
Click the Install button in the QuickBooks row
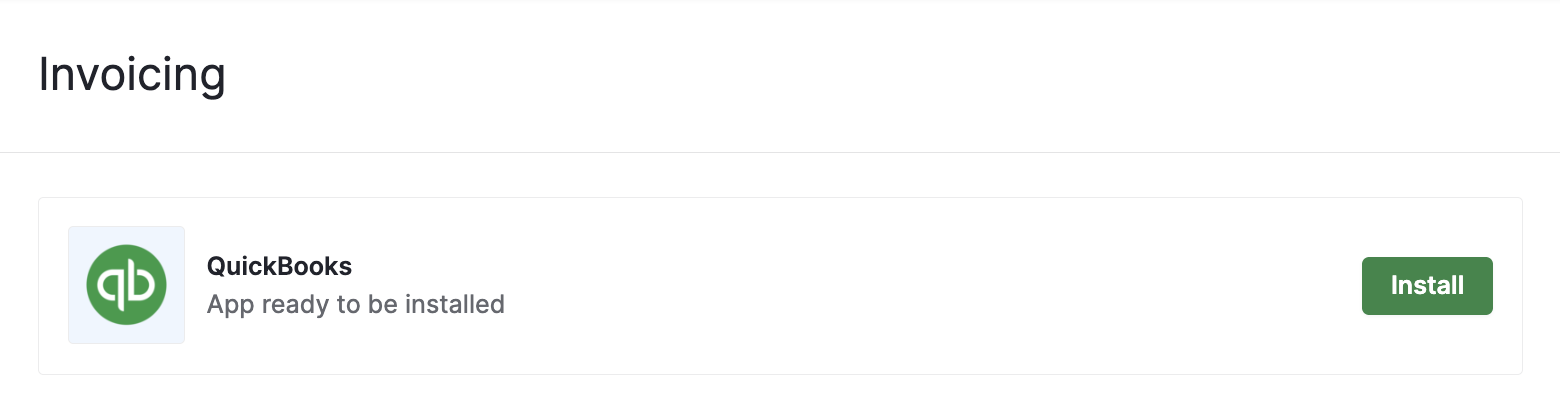pyautogui.click(x=1426, y=286)
